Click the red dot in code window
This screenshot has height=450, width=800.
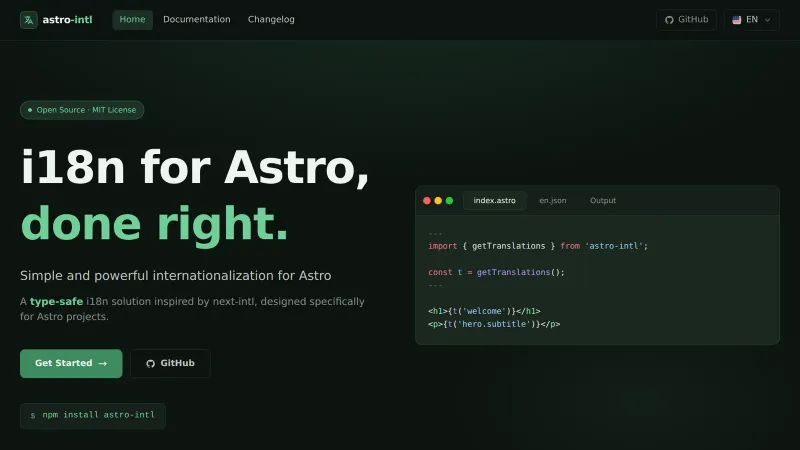point(427,200)
